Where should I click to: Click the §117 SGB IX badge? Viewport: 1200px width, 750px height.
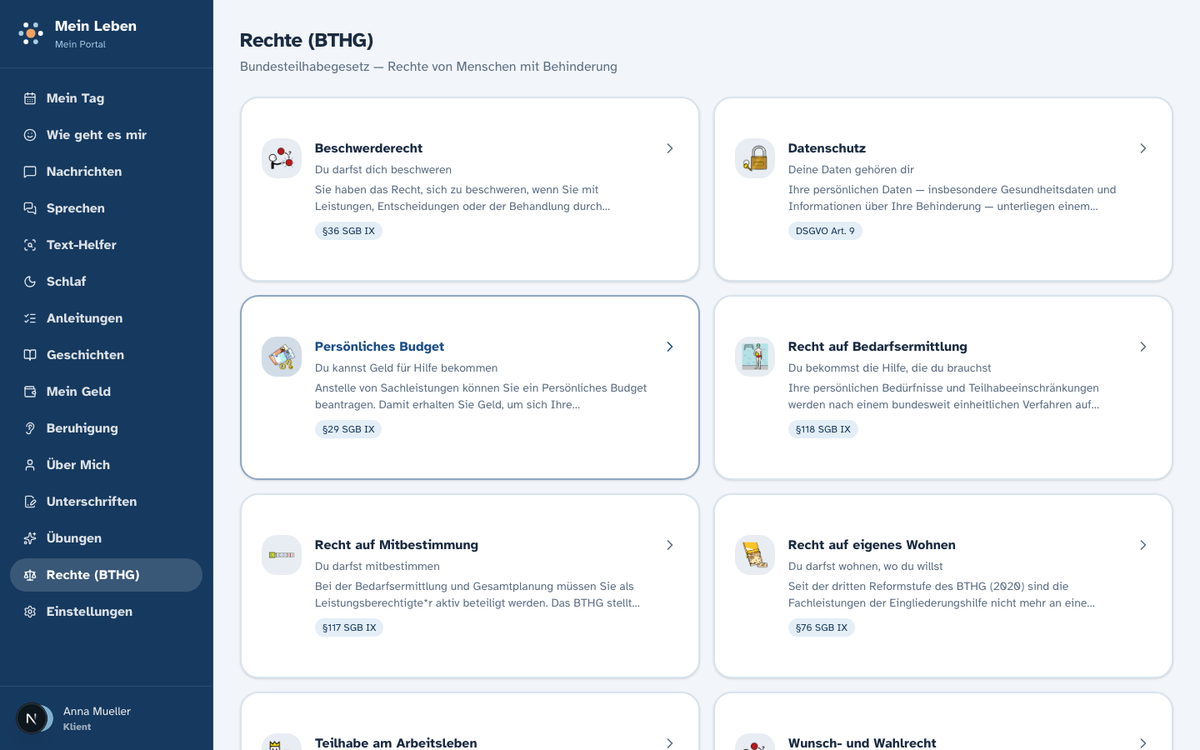coord(349,628)
